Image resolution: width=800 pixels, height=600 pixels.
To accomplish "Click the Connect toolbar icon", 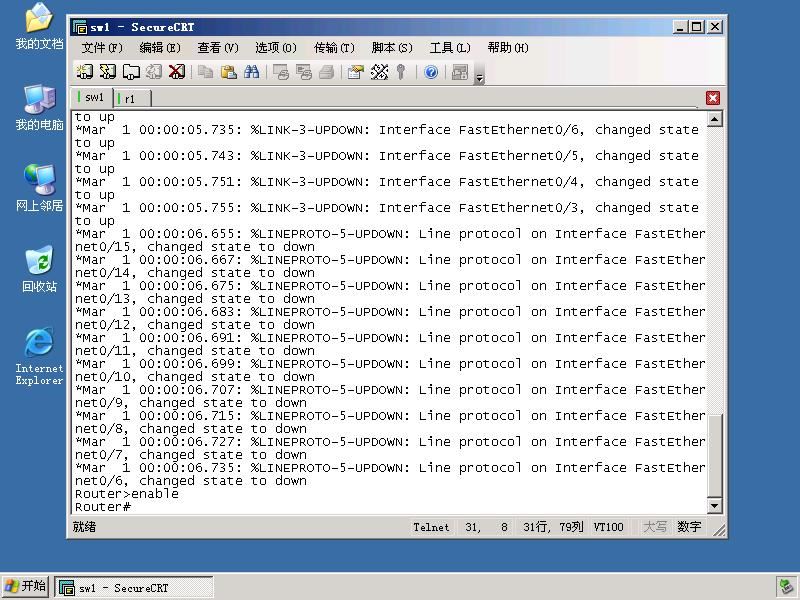I will 85,72.
